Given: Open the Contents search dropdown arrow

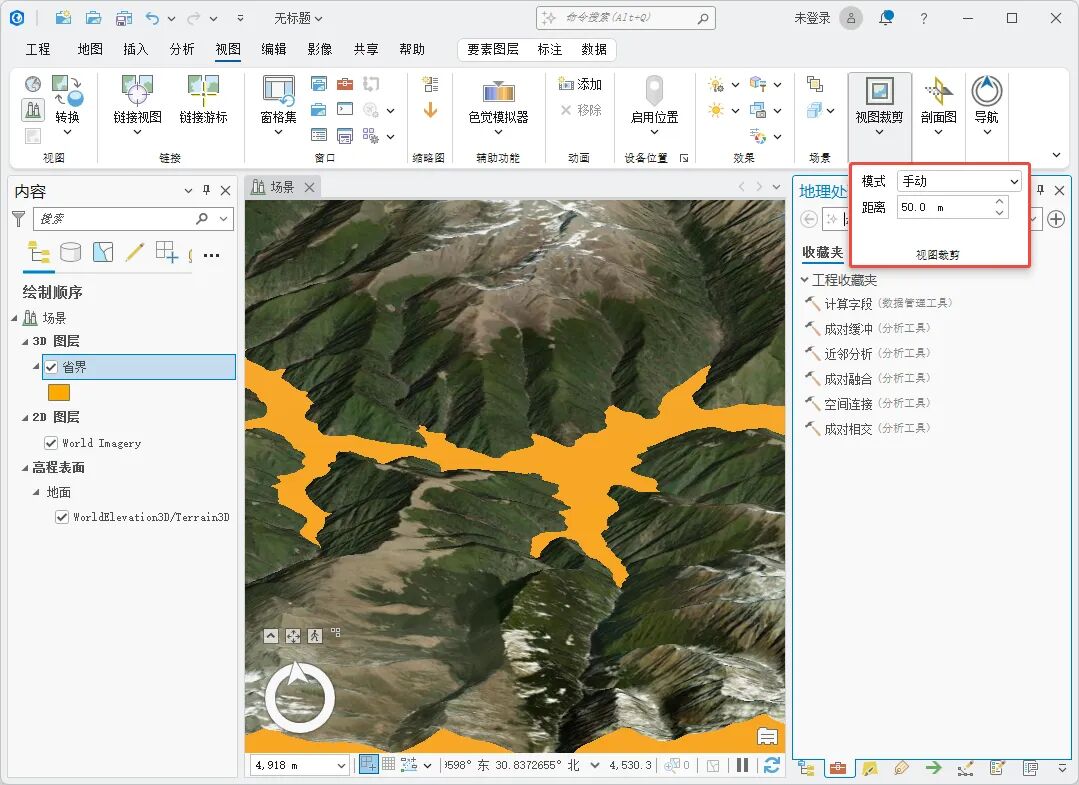Looking at the screenshot, I should 223,219.
